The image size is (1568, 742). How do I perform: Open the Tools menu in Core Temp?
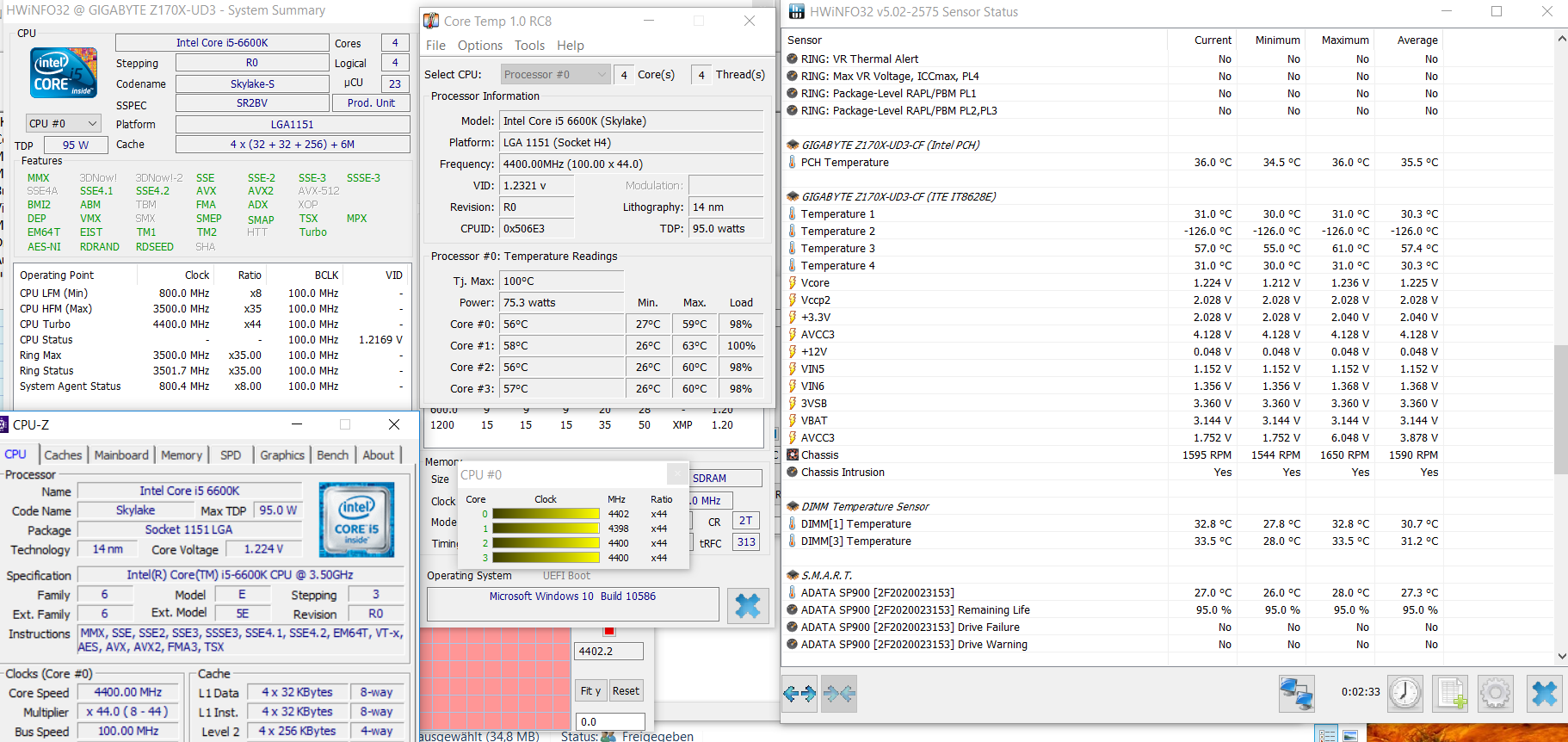coord(529,46)
